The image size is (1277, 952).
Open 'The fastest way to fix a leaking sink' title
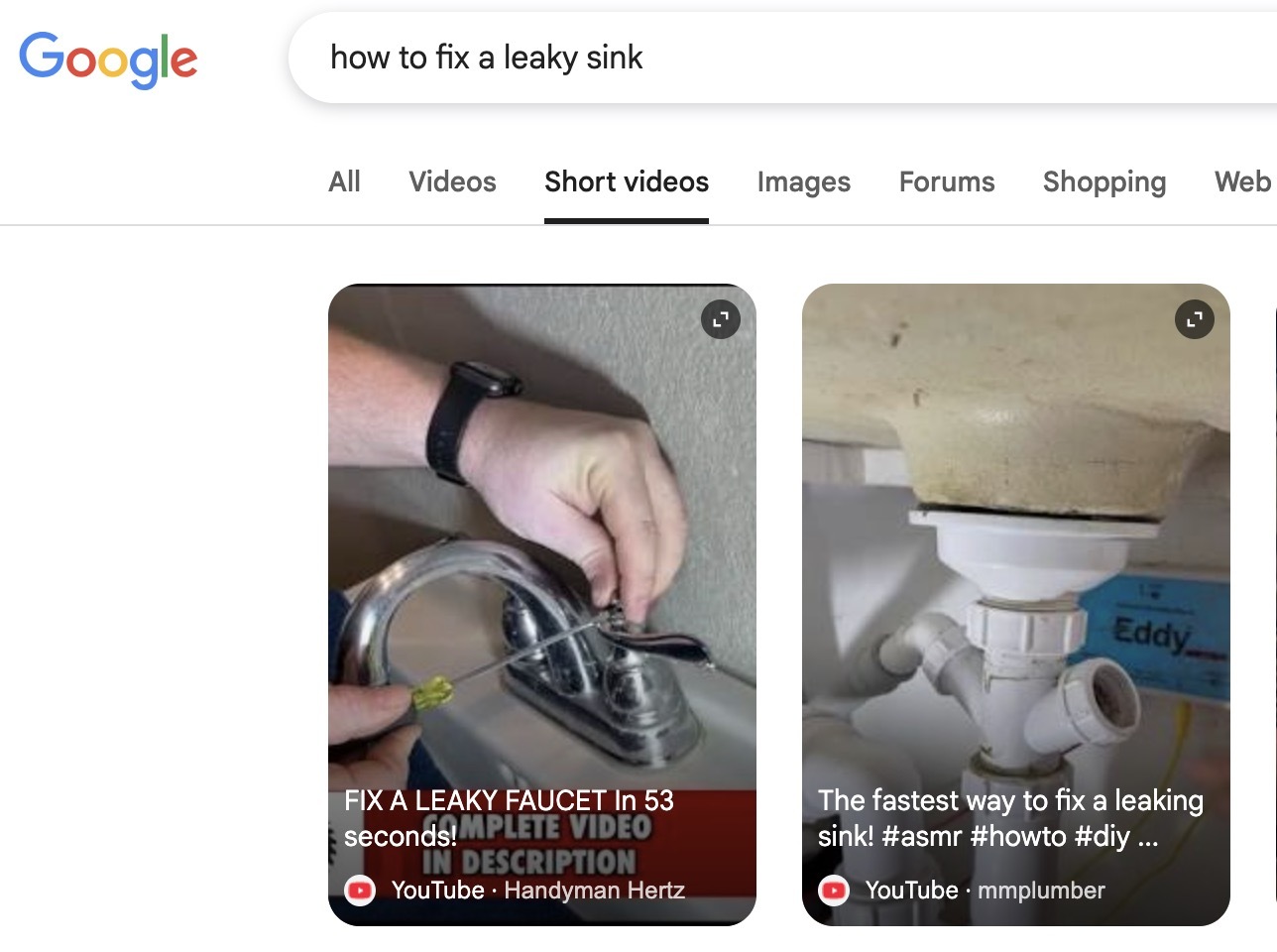[x=1010, y=818]
